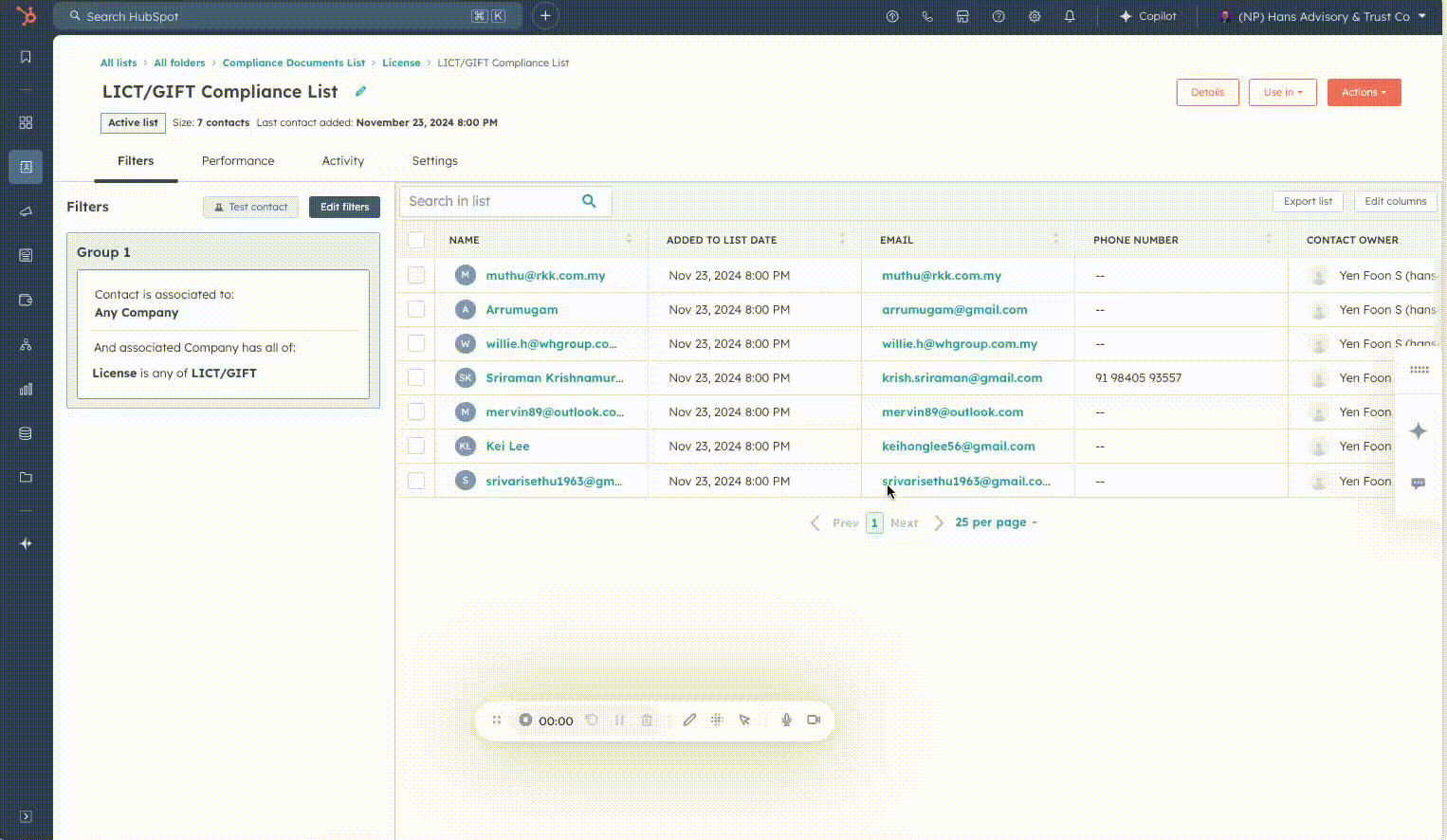Click the search magnifier in list search

coord(589,201)
